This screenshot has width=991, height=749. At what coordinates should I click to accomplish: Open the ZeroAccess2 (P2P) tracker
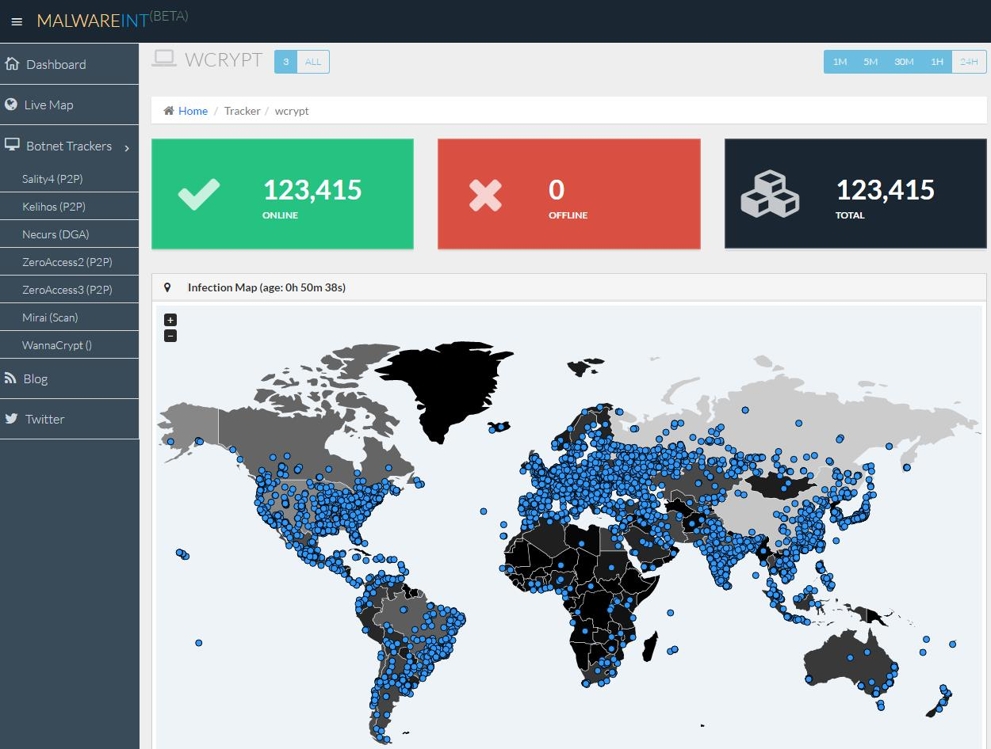tap(69, 262)
